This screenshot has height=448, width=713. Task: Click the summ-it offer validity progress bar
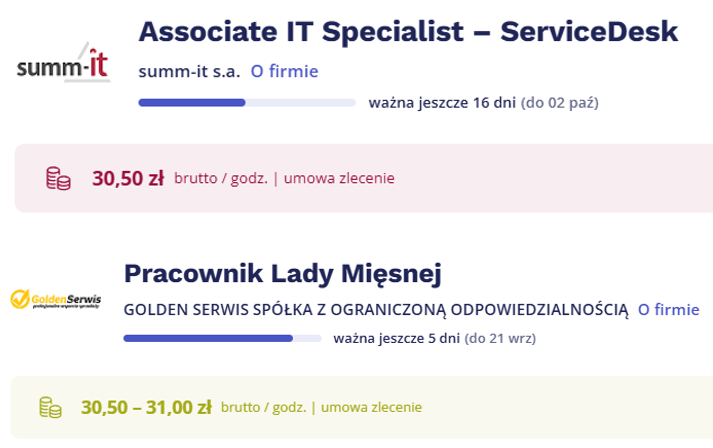click(247, 103)
